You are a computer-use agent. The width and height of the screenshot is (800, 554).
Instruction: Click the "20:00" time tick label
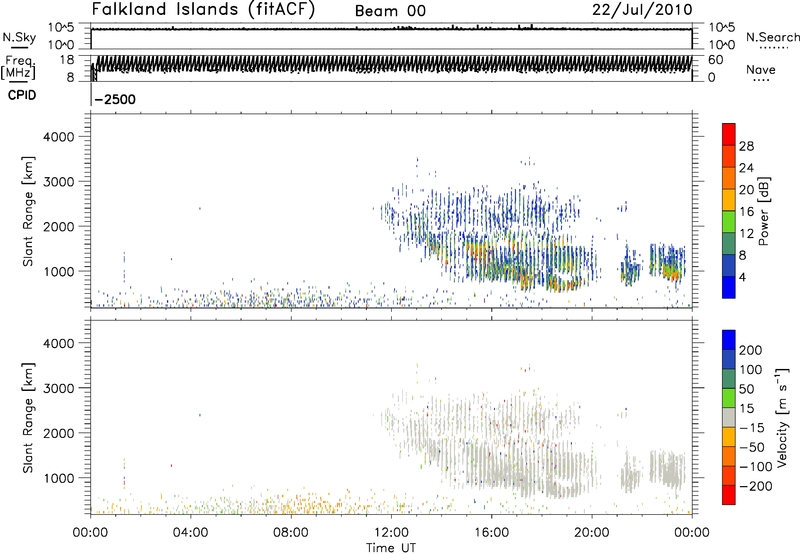pos(592,533)
